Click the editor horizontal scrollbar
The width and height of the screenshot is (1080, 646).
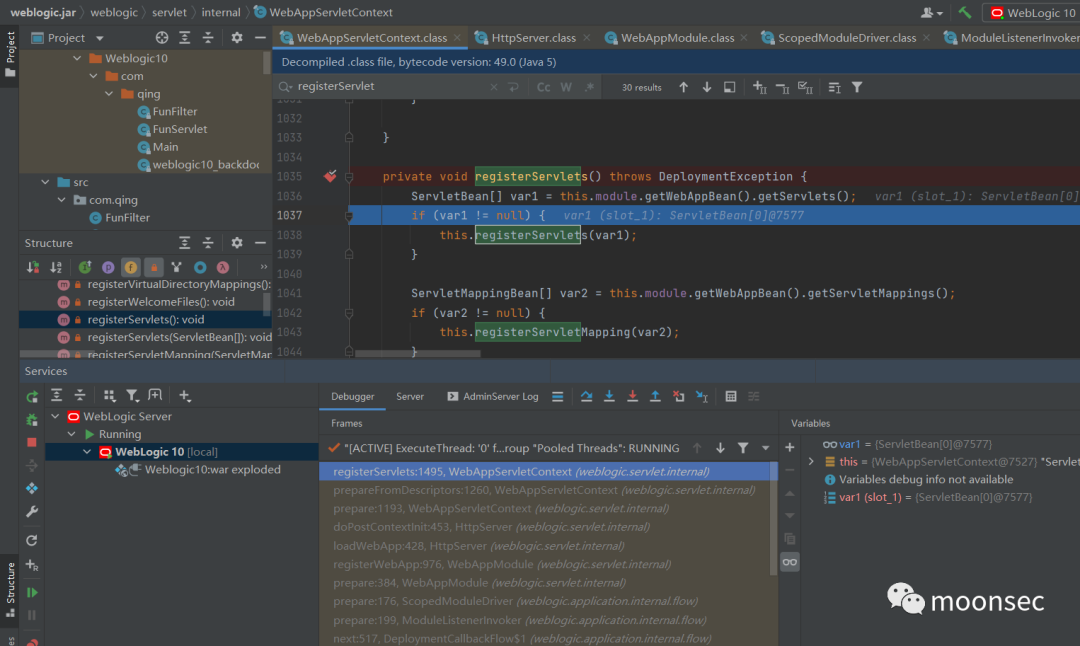[x=417, y=353]
